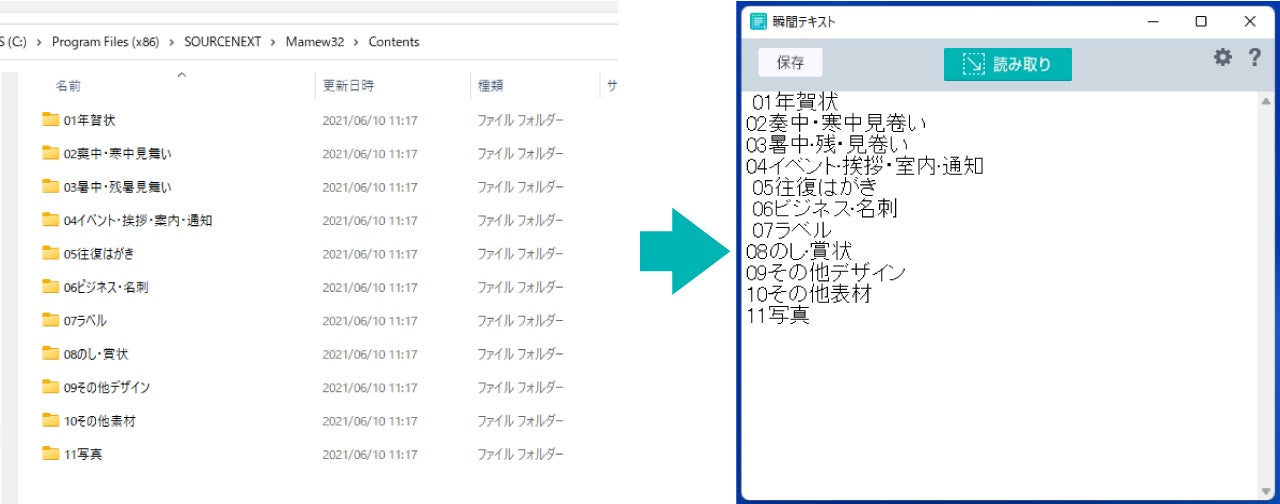1280x504 pixels.
Task: Sort by the 更新日時 column header
Action: tap(348, 87)
